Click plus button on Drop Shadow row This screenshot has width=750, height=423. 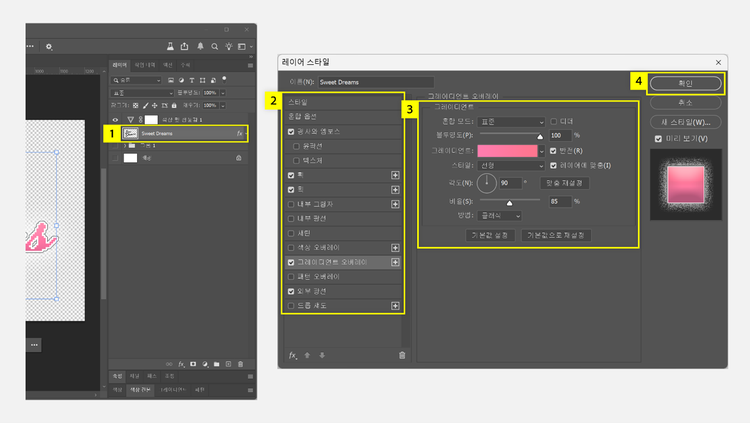click(395, 306)
